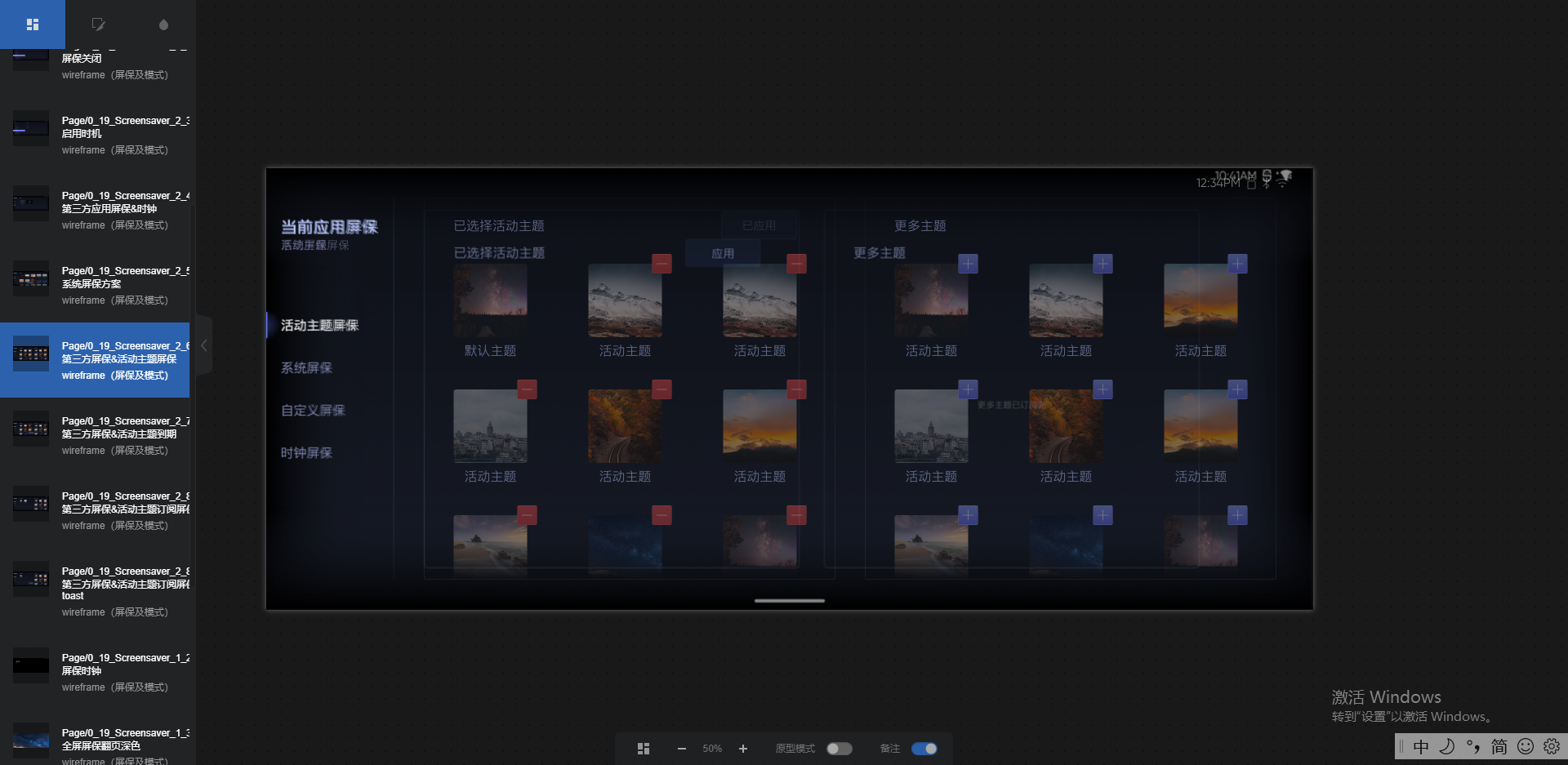Open the IME emoji smiley icon
The image size is (1568, 765).
click(1526, 747)
